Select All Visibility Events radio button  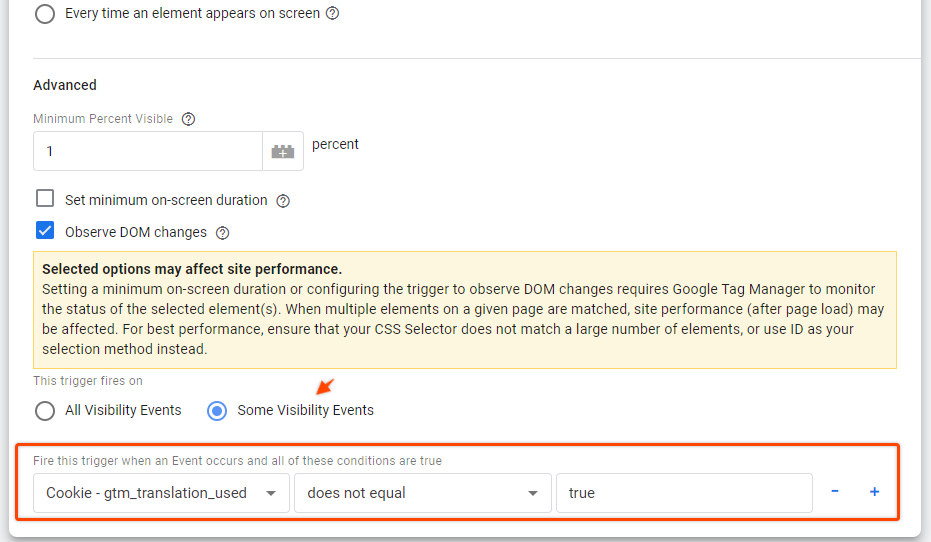coord(45,411)
